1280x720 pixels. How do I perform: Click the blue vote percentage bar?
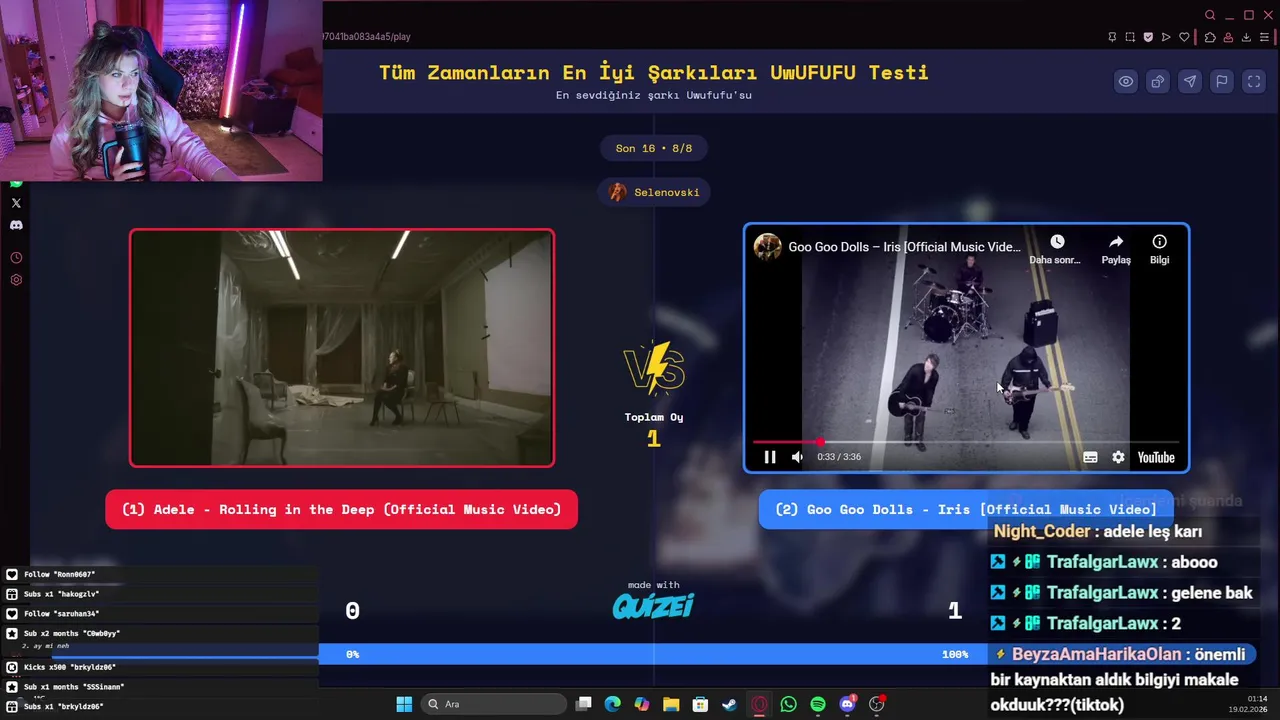pos(653,654)
